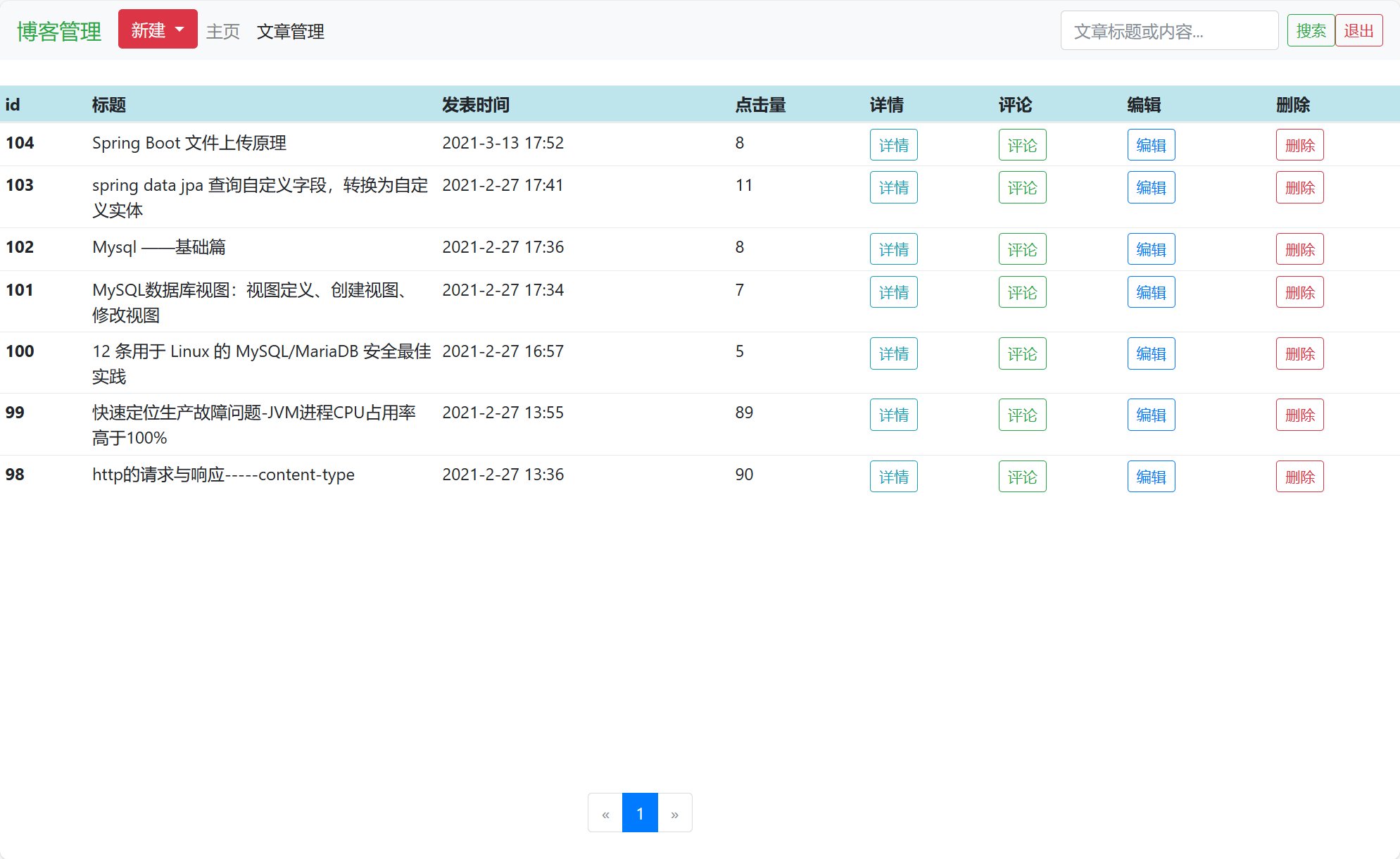1400x859 pixels.
Task: Delete article id 98 via 删除 button
Action: click(x=1299, y=476)
